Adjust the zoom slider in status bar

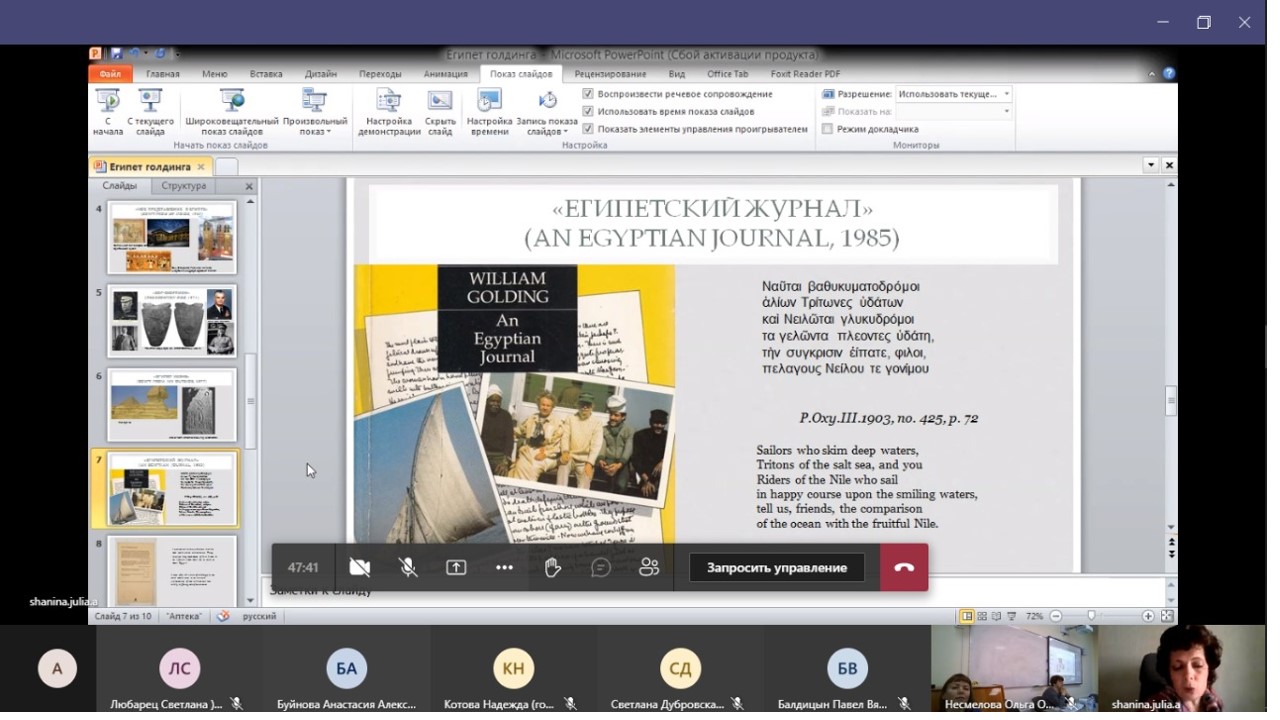1091,617
